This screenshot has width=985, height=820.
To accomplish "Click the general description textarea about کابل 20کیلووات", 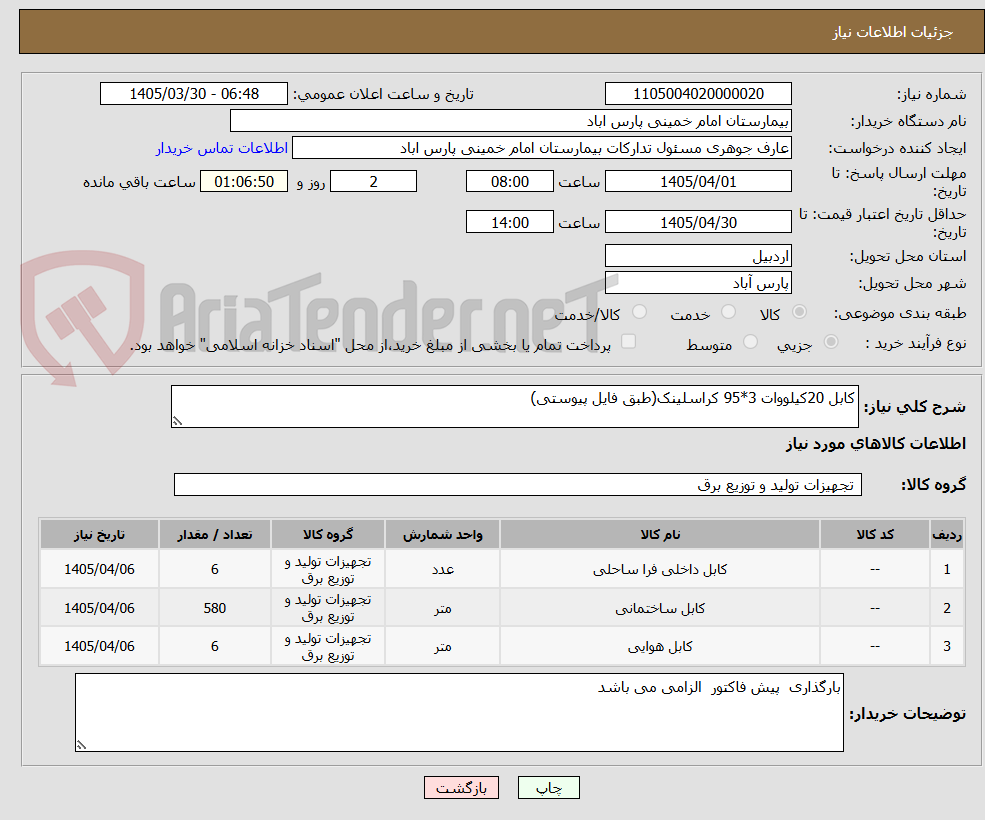I will 514,407.
